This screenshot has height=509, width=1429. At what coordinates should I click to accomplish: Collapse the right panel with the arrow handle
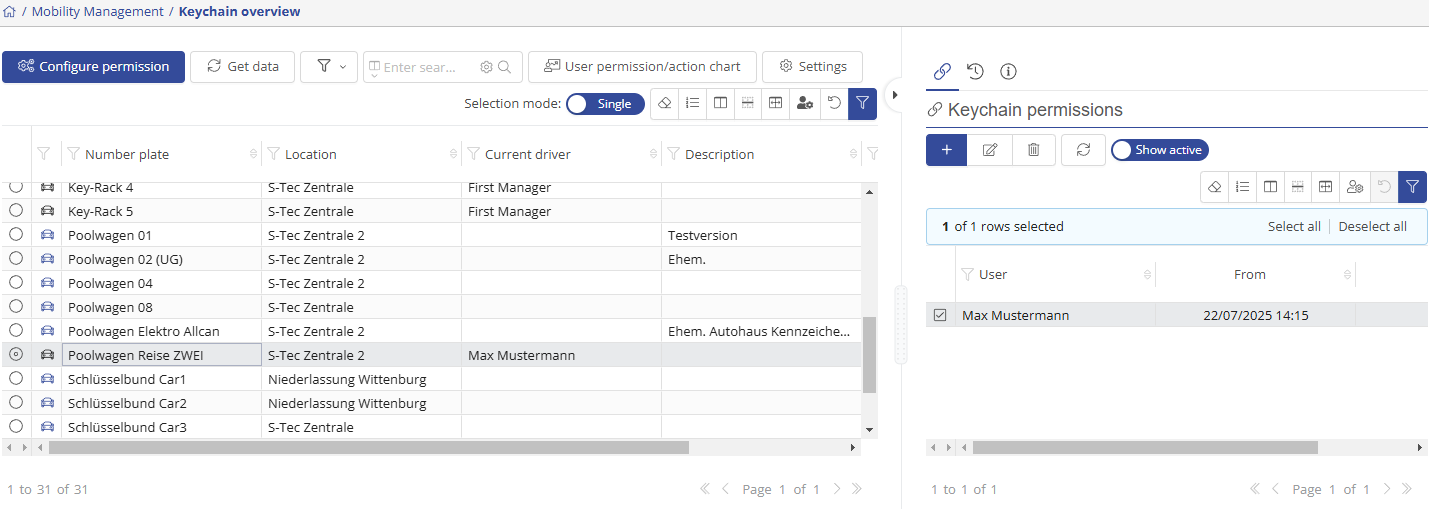point(895,94)
